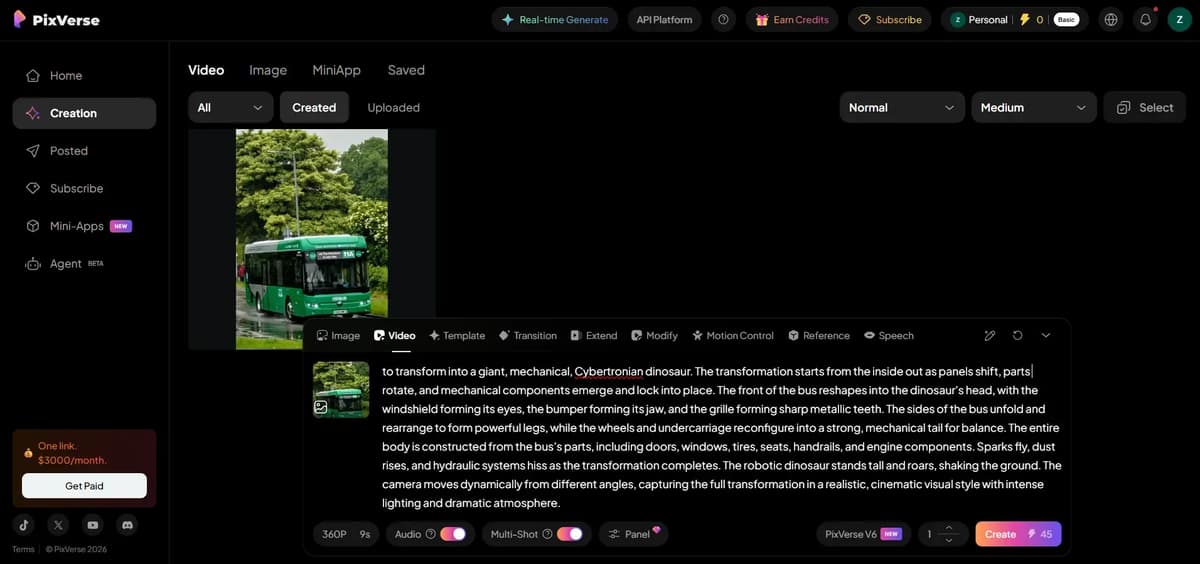This screenshot has width=1200, height=564.
Task: Click Earn Credits
Action: coord(792,19)
